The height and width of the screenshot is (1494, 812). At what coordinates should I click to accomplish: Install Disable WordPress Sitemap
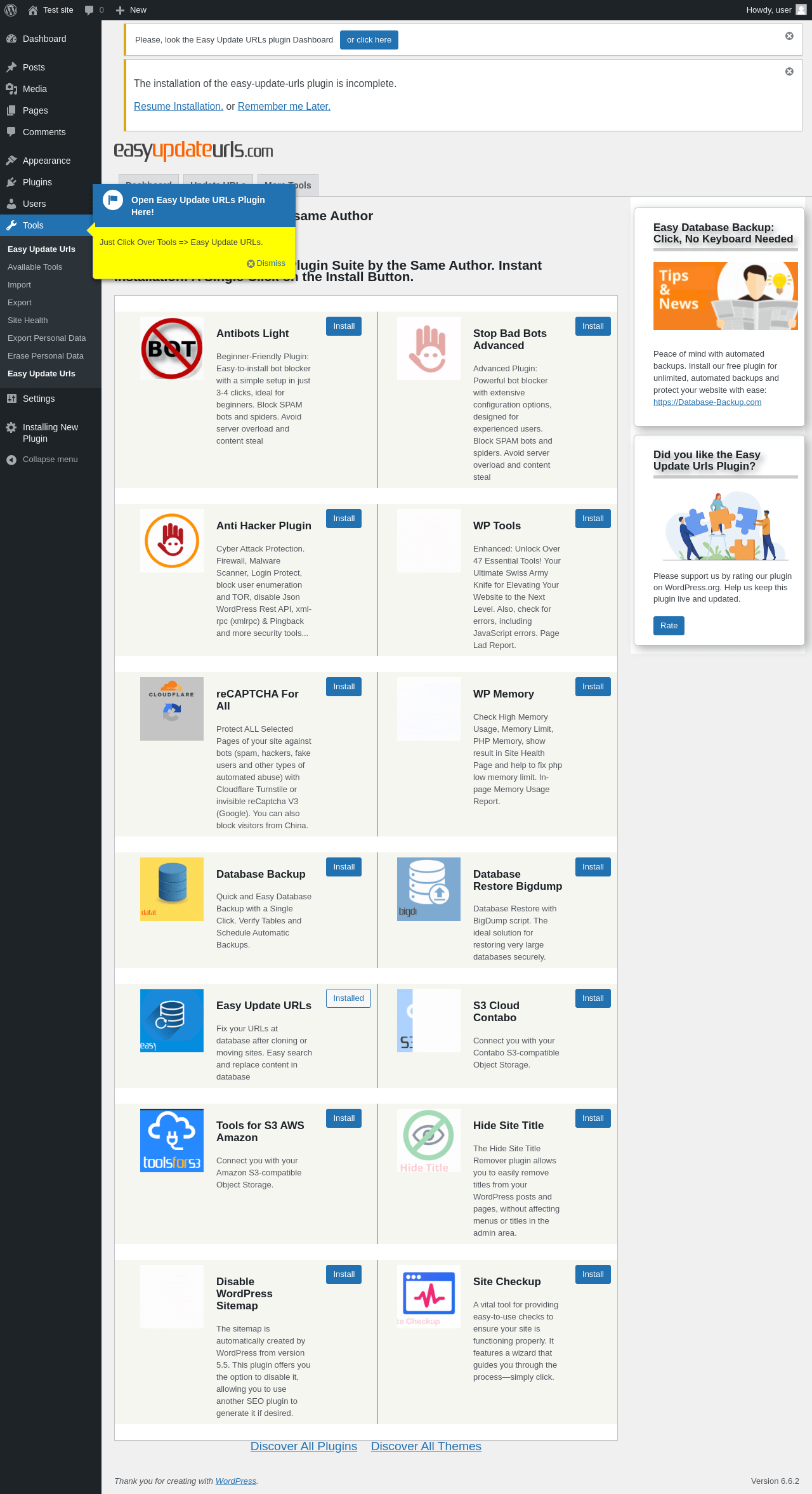pos(344,1274)
